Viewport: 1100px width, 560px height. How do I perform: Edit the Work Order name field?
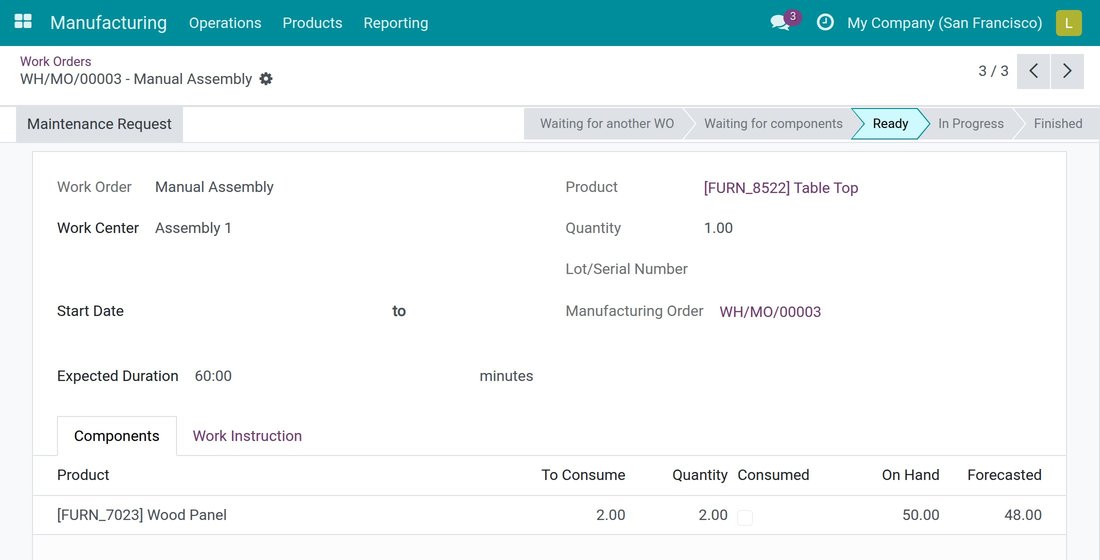tap(214, 187)
